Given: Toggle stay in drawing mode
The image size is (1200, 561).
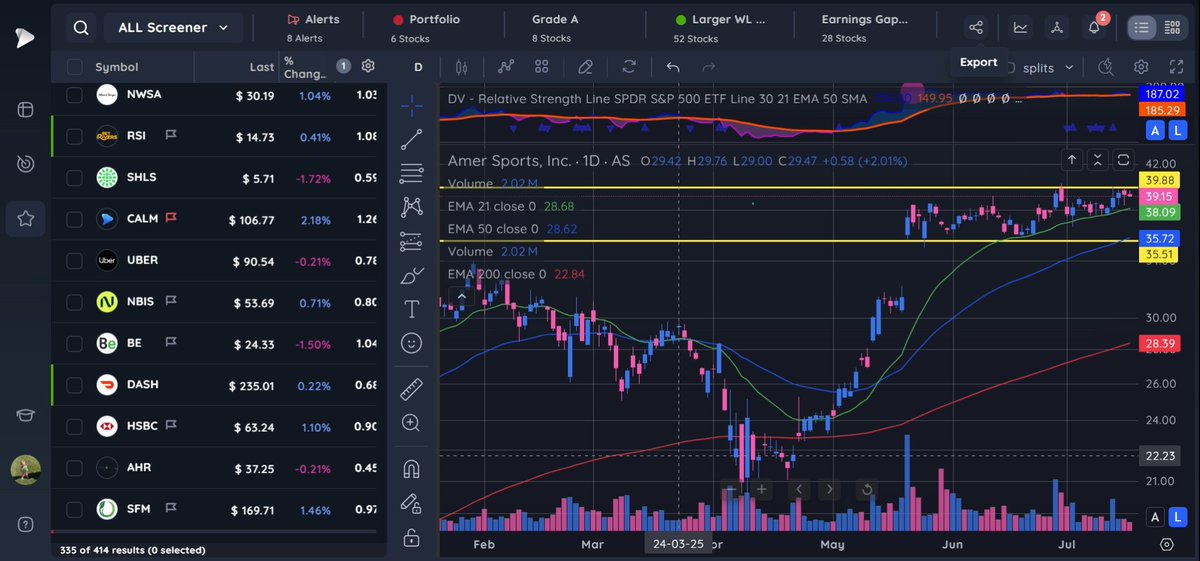Looking at the screenshot, I should coord(411,503).
